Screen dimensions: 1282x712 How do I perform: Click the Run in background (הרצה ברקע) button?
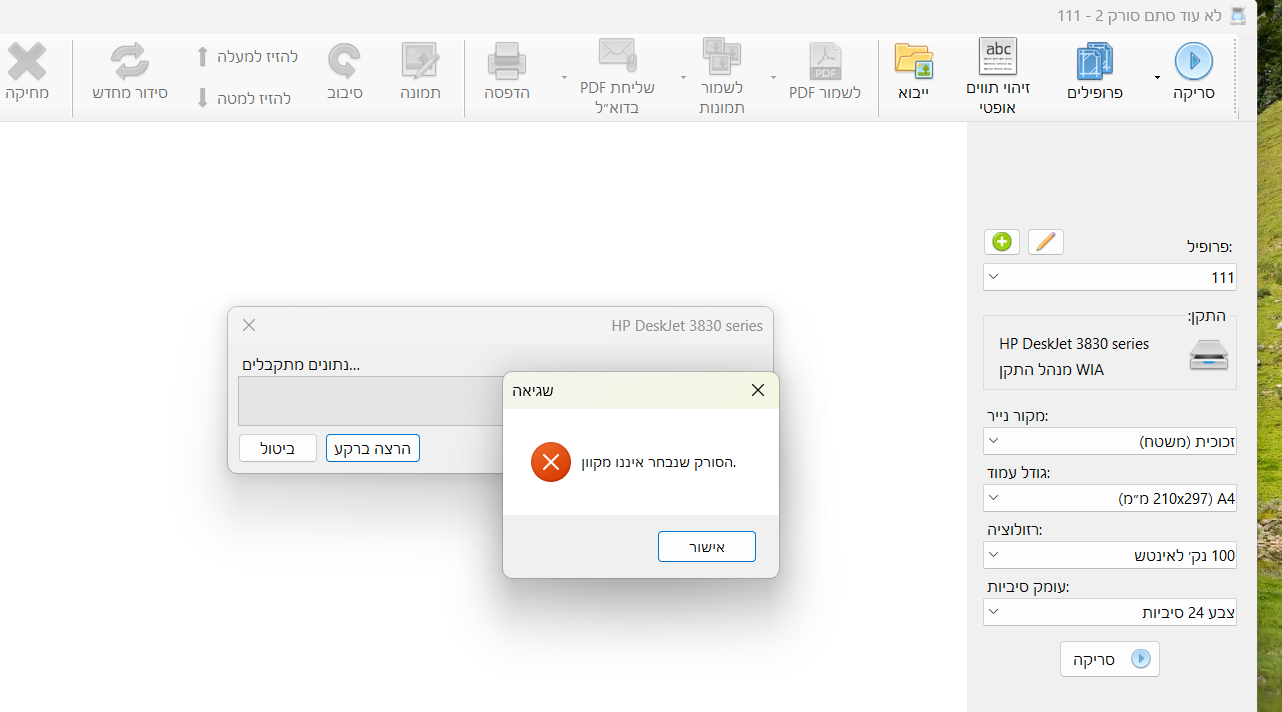click(373, 448)
